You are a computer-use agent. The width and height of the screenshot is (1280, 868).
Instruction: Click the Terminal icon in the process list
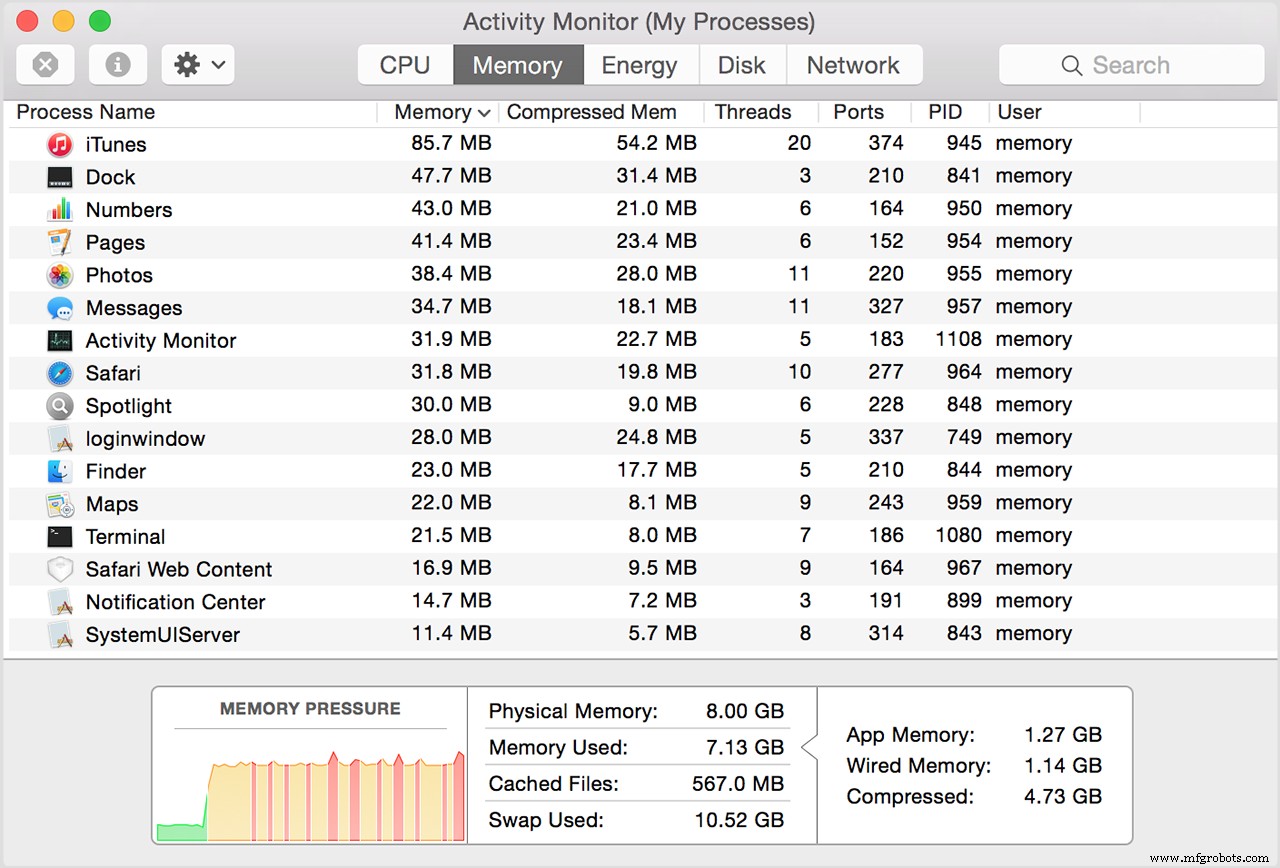[x=62, y=536]
